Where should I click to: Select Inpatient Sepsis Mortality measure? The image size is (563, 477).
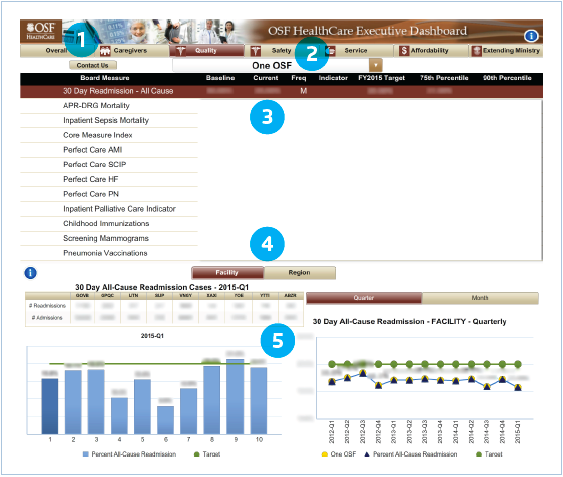click(x=109, y=121)
